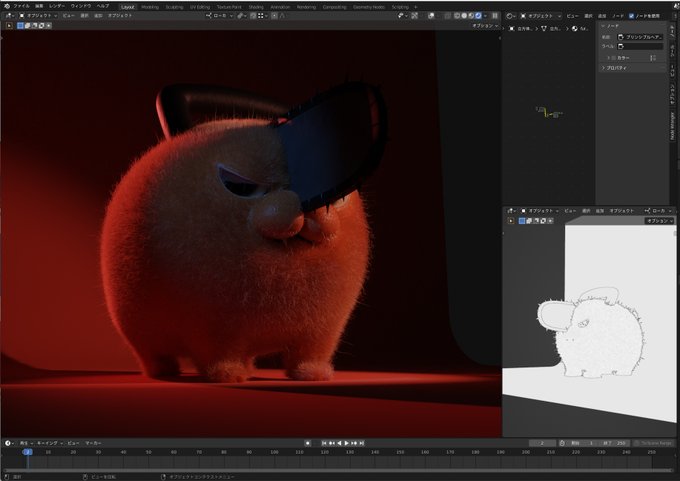Toggle X-ray mode

point(448,16)
